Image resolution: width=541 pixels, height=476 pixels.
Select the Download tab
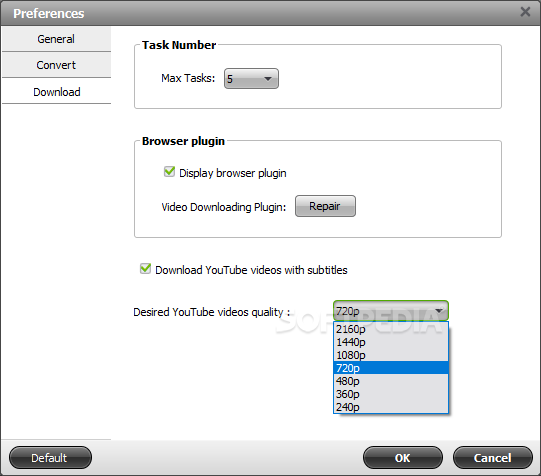click(x=56, y=92)
